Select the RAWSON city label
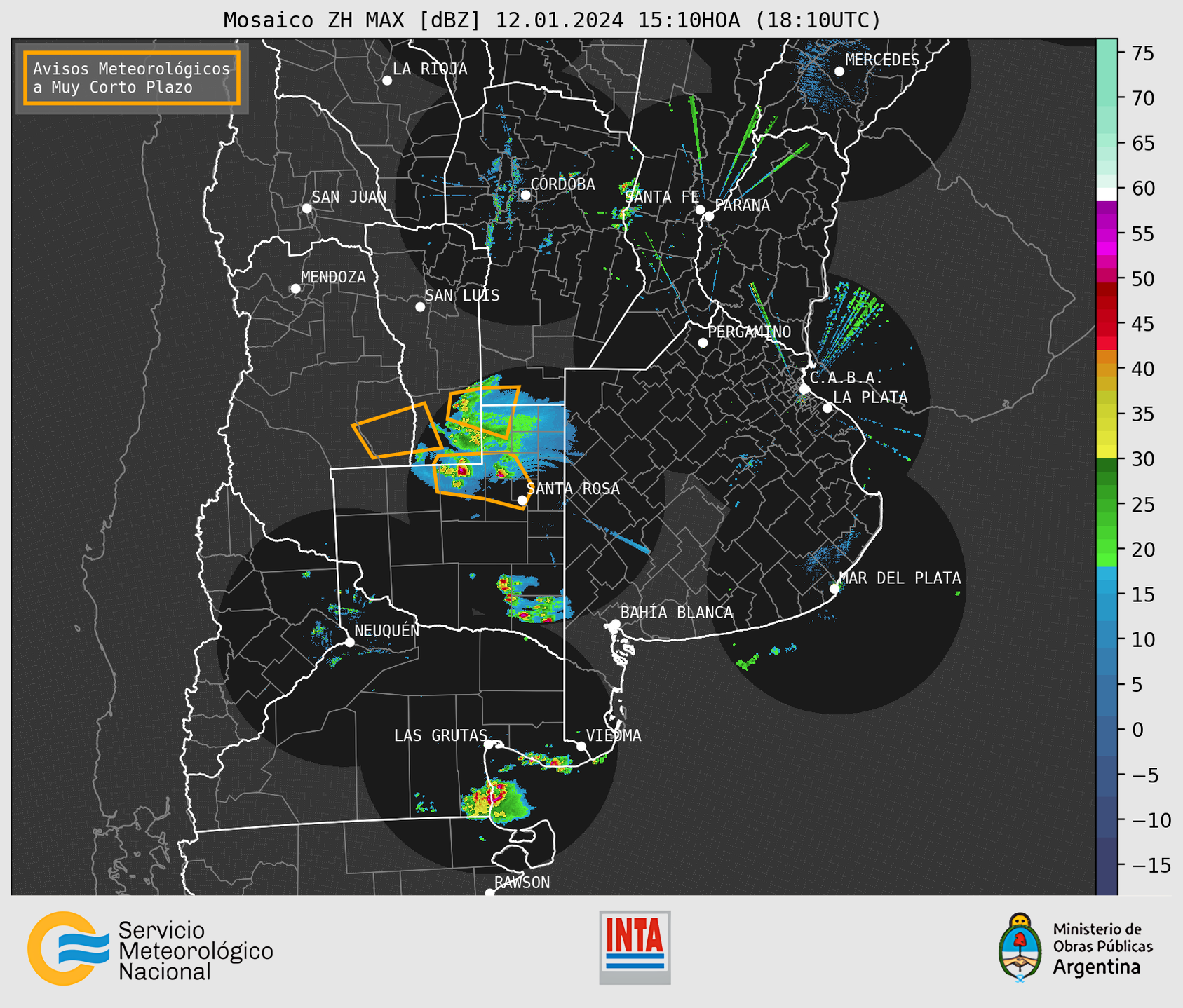The width and height of the screenshot is (1183, 1008). (x=522, y=883)
